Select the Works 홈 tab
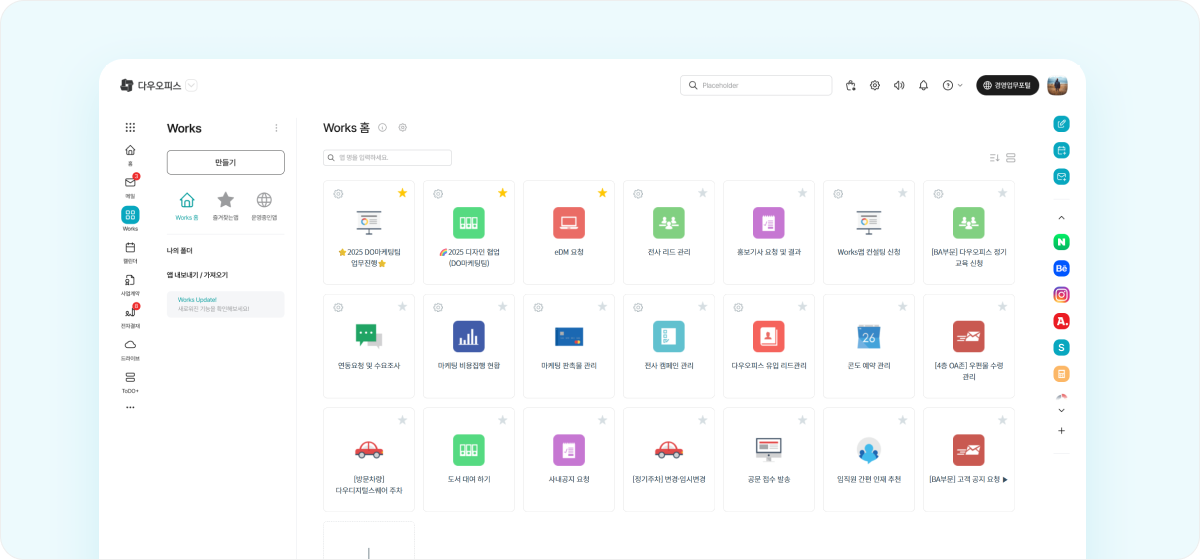 187,206
